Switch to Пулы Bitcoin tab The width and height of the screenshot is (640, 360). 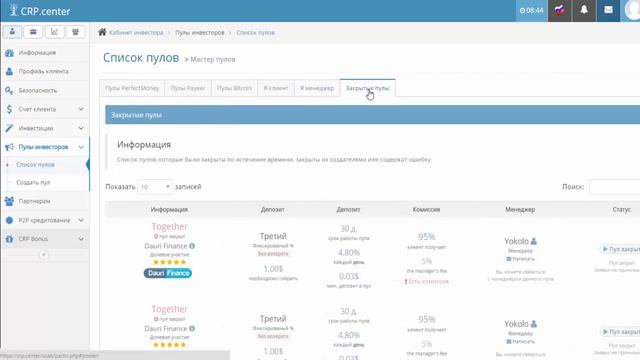[234, 88]
